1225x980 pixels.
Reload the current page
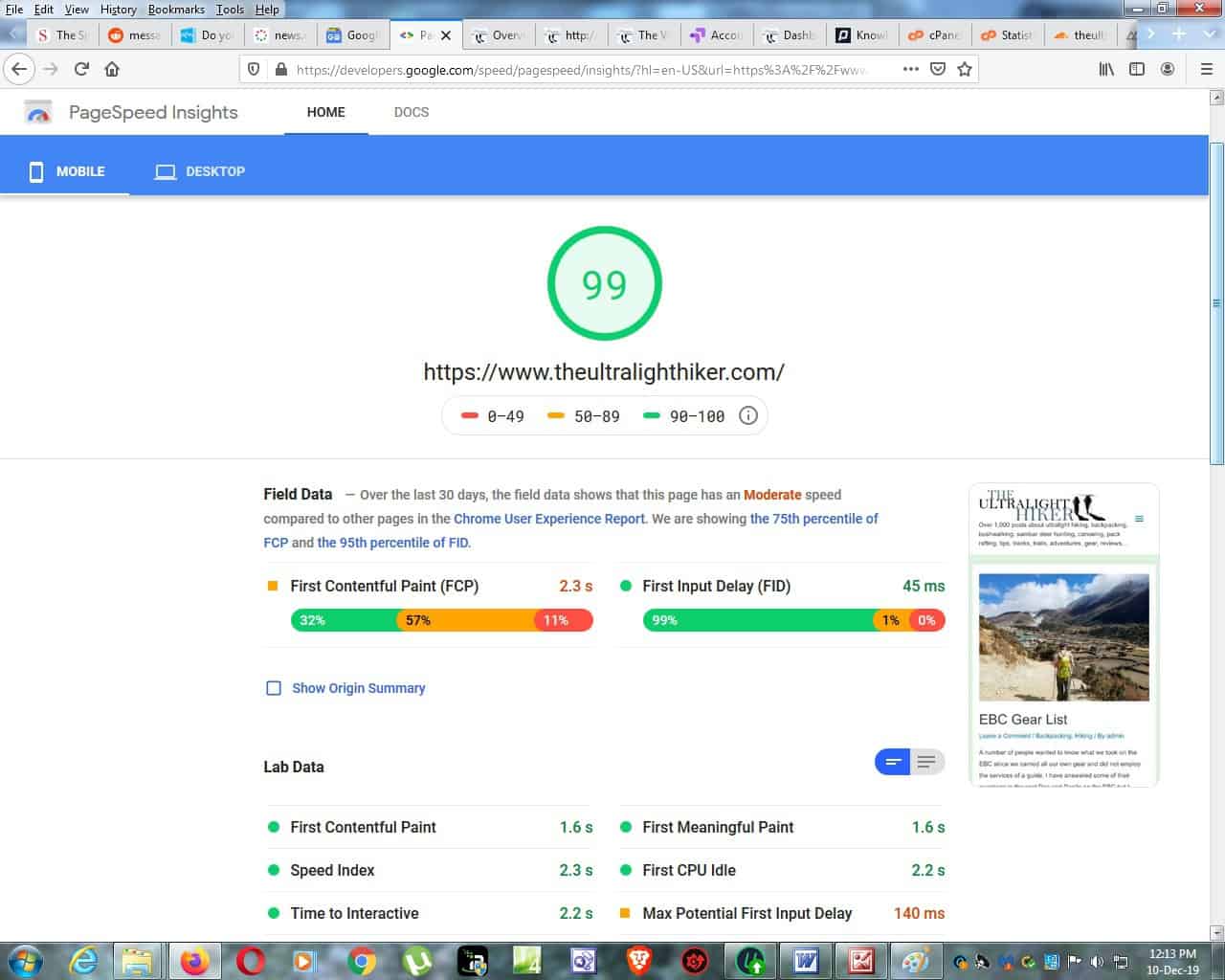click(x=81, y=69)
